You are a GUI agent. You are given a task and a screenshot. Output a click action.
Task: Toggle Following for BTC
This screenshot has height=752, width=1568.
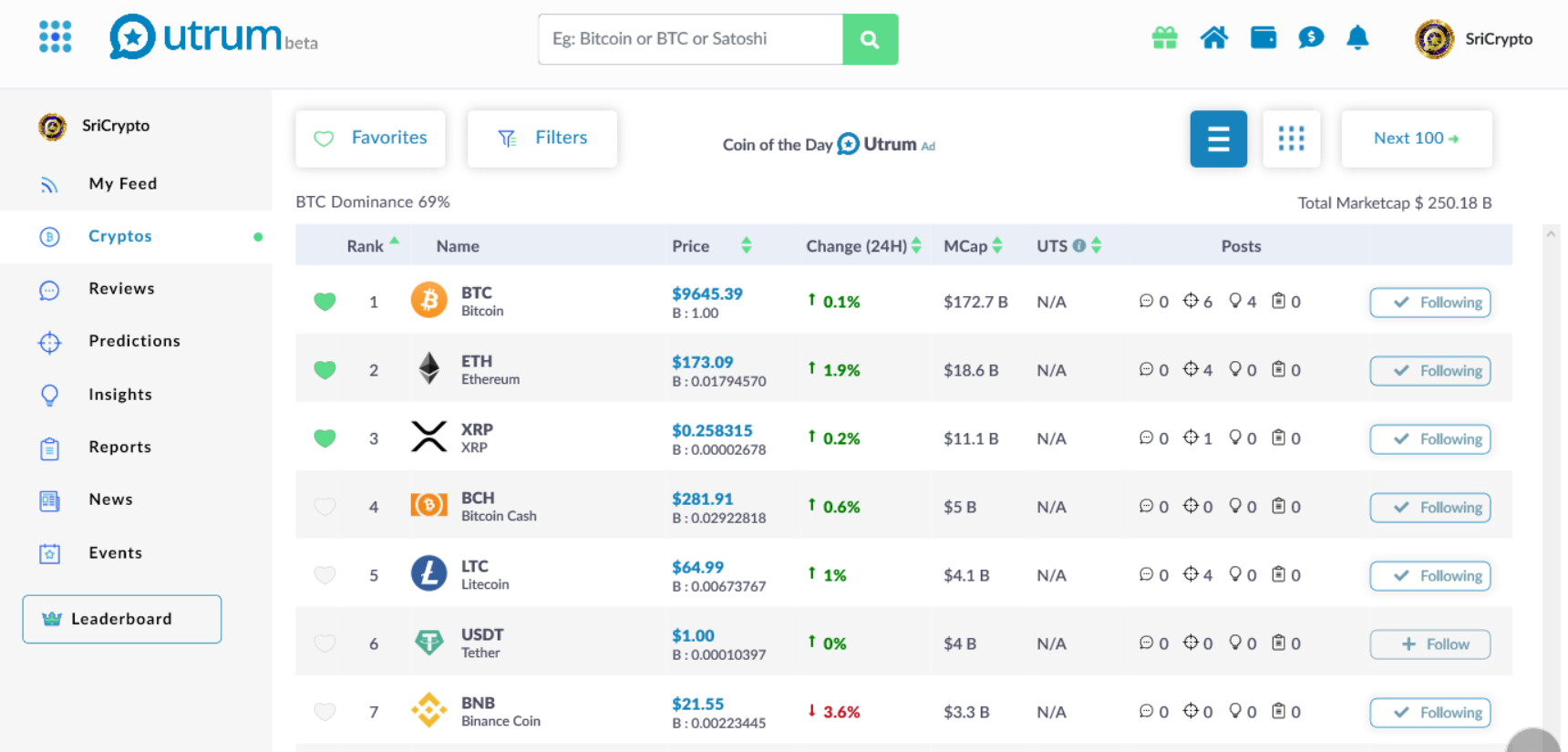tap(1429, 303)
